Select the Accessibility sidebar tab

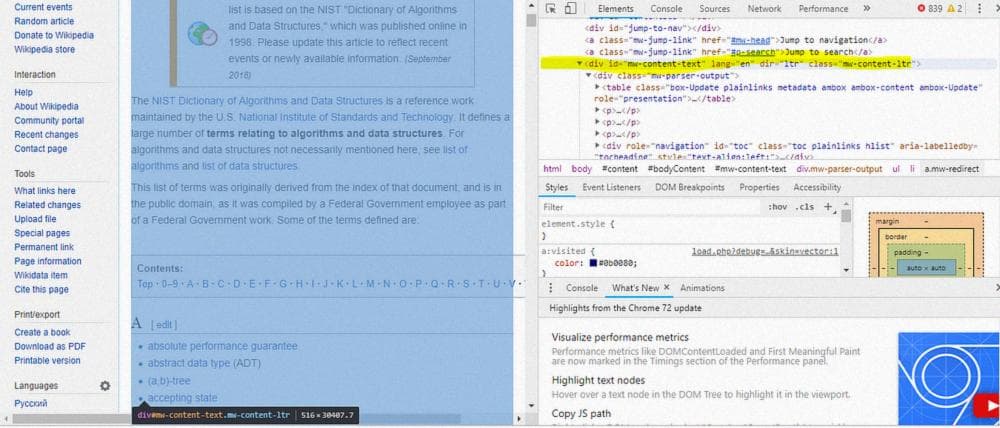(817, 188)
